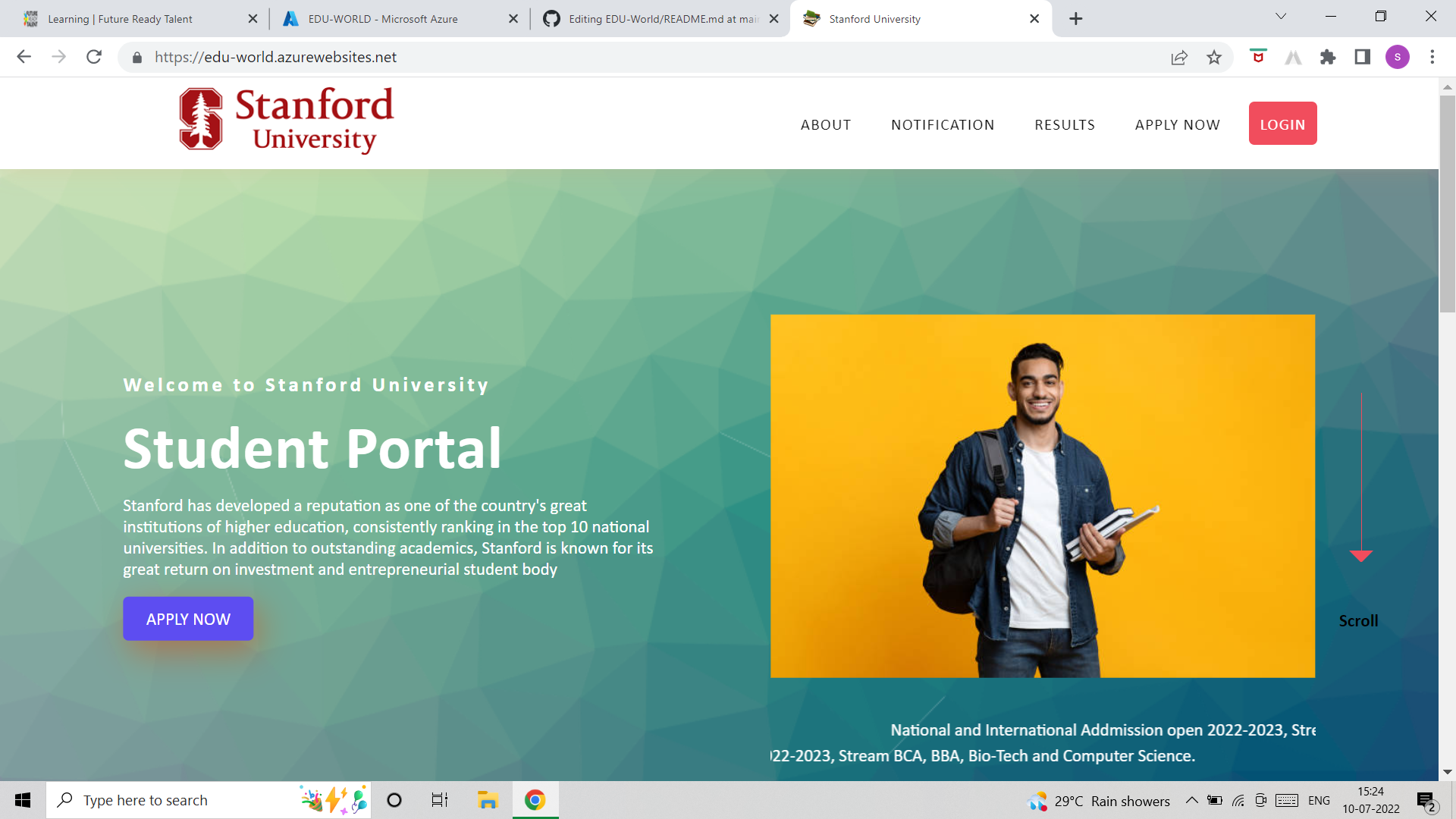Open the Windows Start menu

pos(23,800)
